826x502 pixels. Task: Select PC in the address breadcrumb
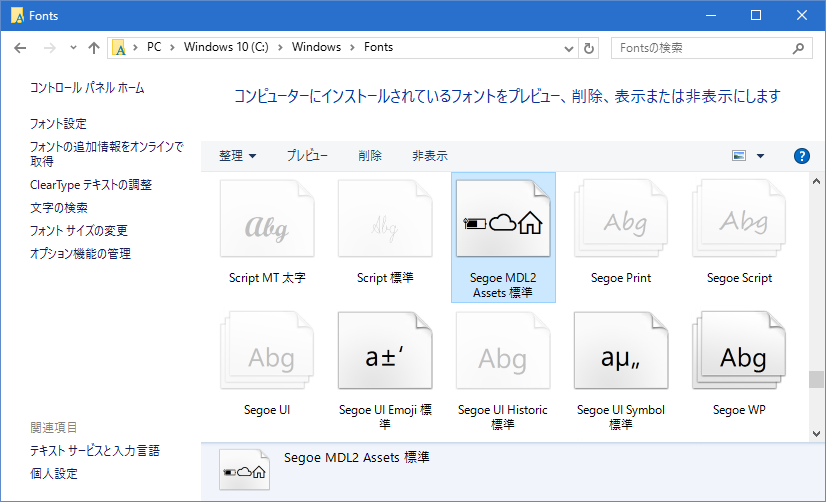(154, 47)
